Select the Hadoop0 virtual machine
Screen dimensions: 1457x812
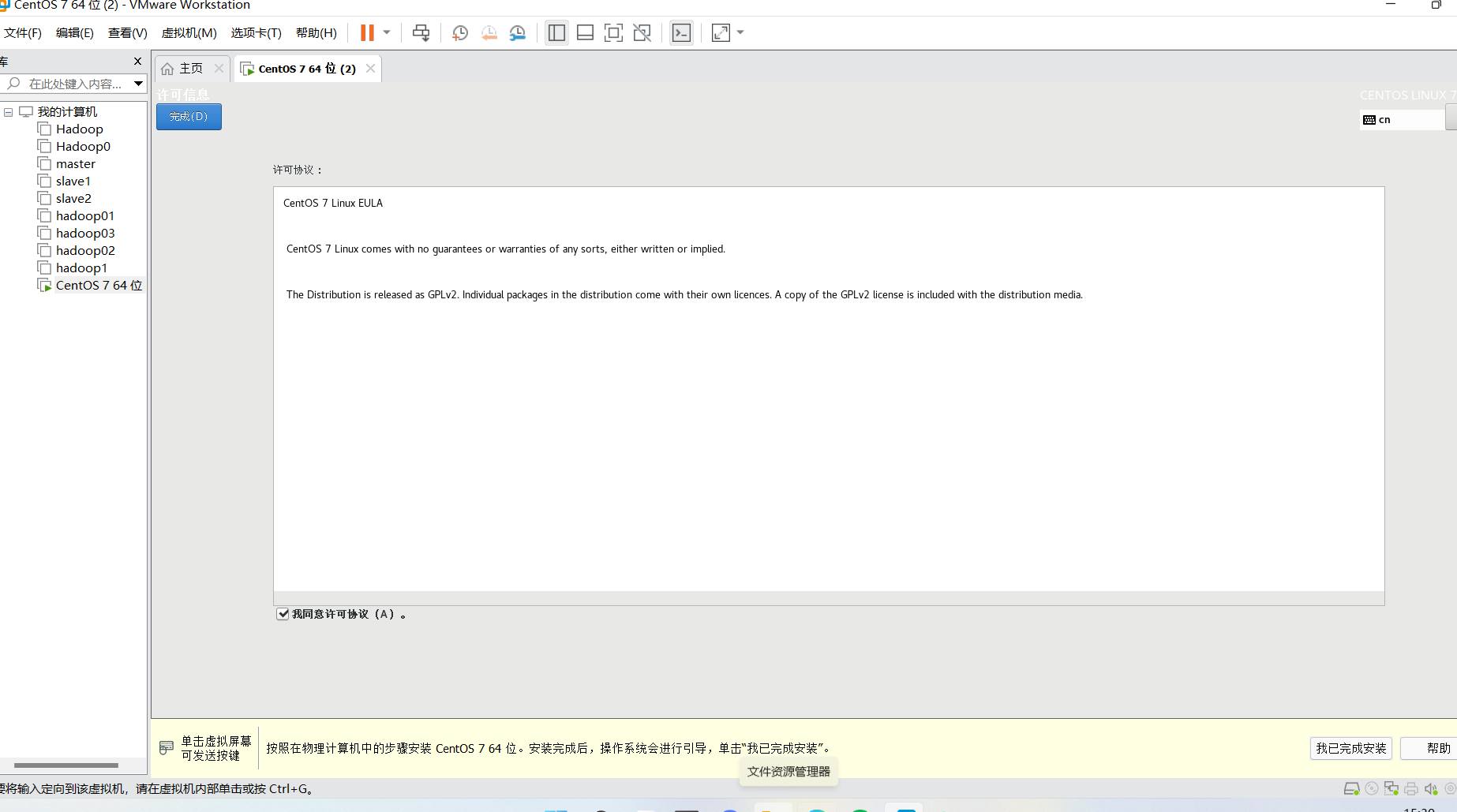point(83,147)
